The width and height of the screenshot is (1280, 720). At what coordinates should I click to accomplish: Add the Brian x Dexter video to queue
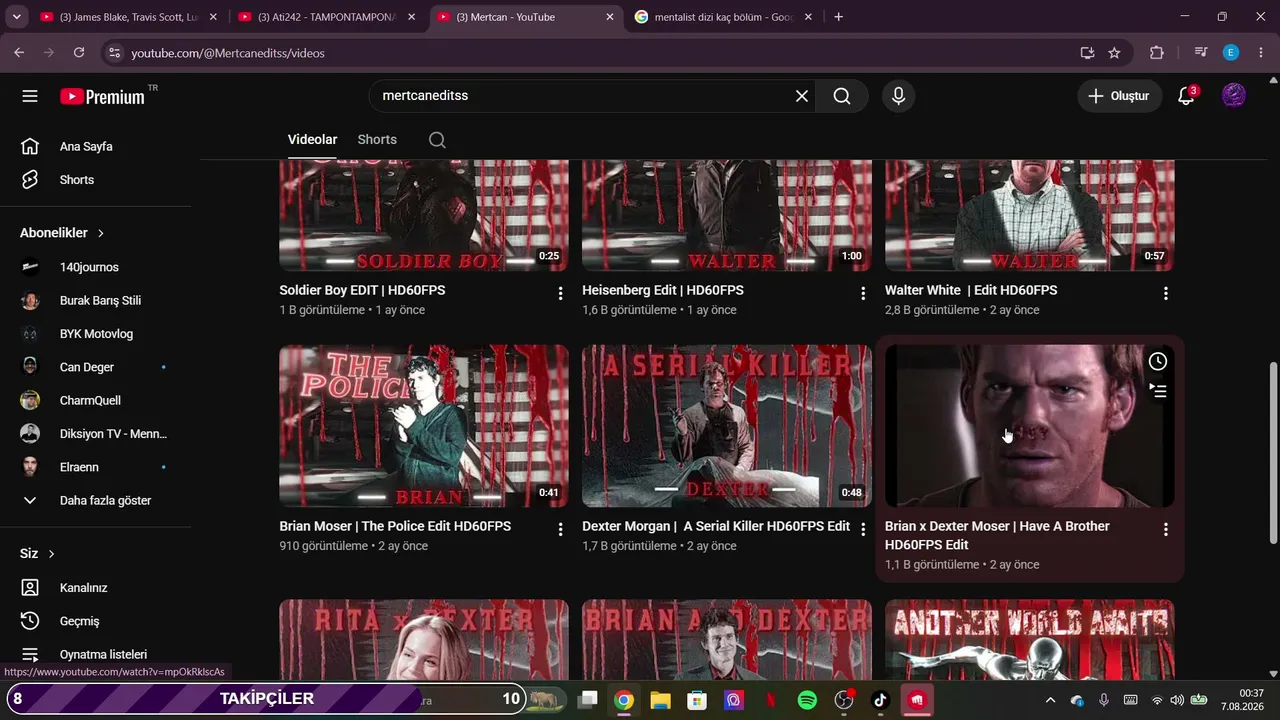coord(1157,391)
